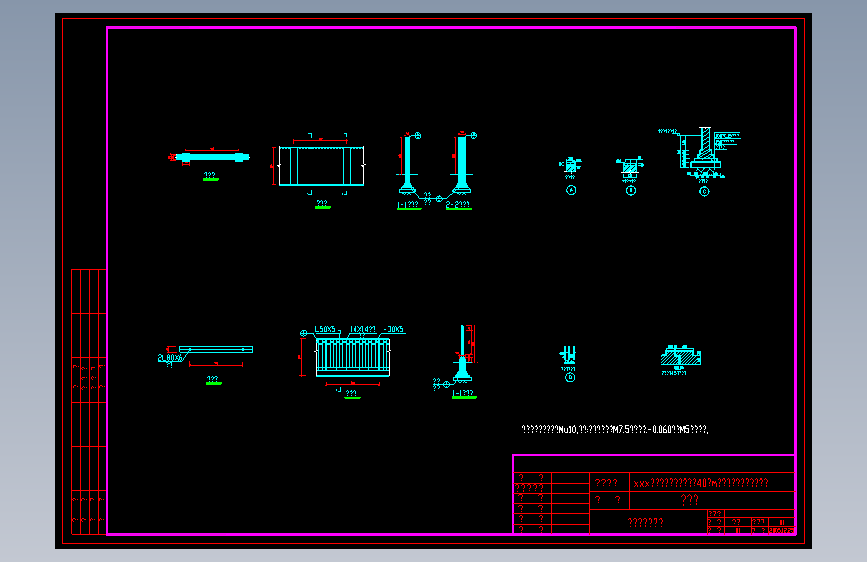Click the 2-2 section post drawing

pos(462,165)
